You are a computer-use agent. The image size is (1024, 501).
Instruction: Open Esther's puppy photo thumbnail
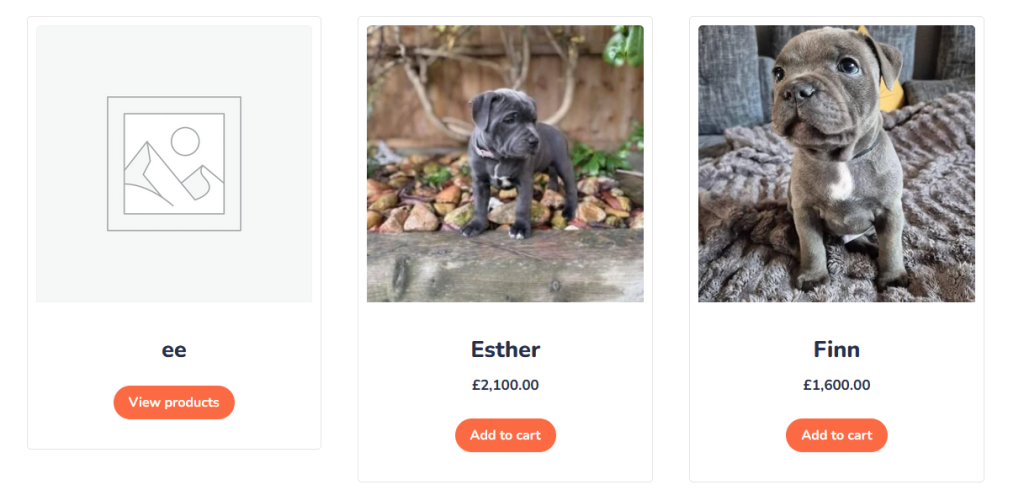505,163
